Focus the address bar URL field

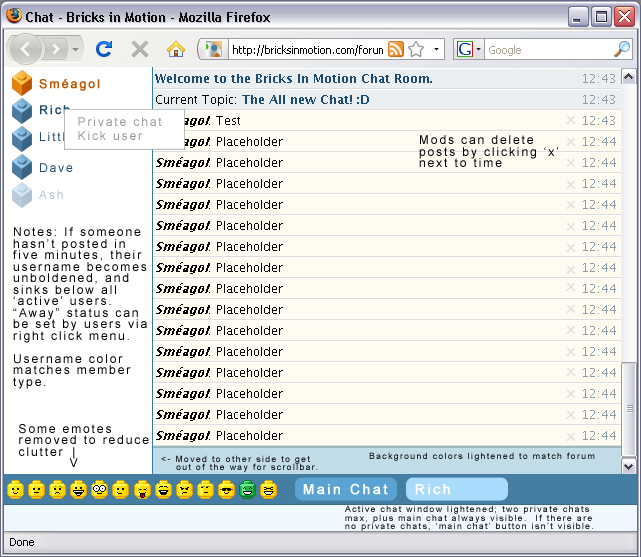click(x=307, y=50)
